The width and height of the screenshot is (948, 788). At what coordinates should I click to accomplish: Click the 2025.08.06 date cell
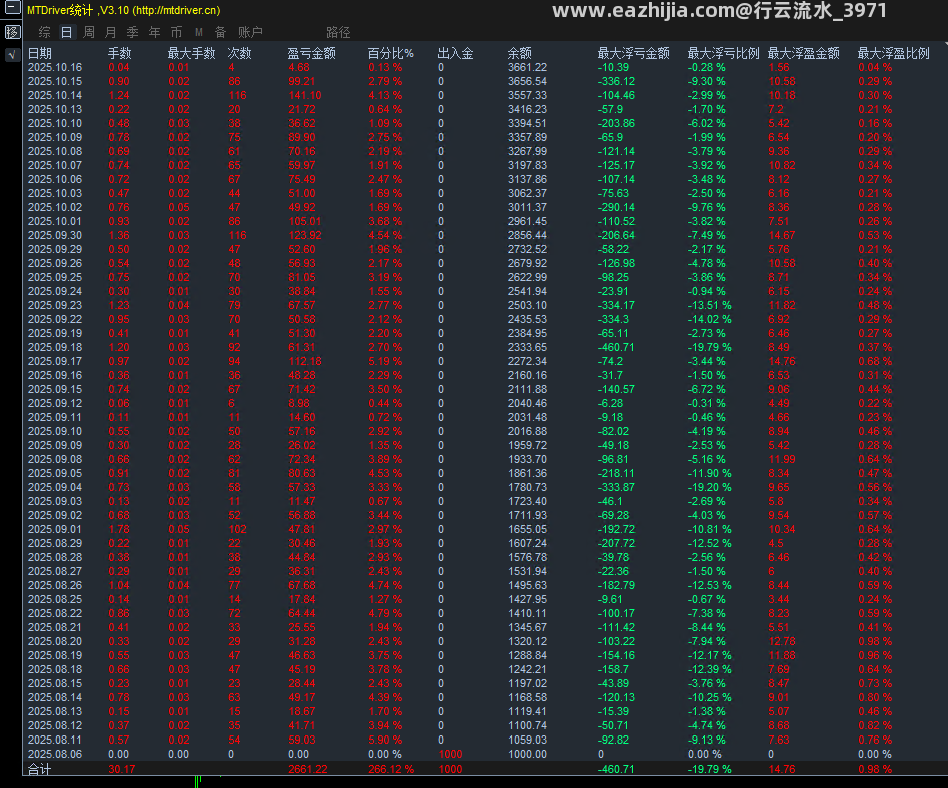pyautogui.click(x=55, y=754)
